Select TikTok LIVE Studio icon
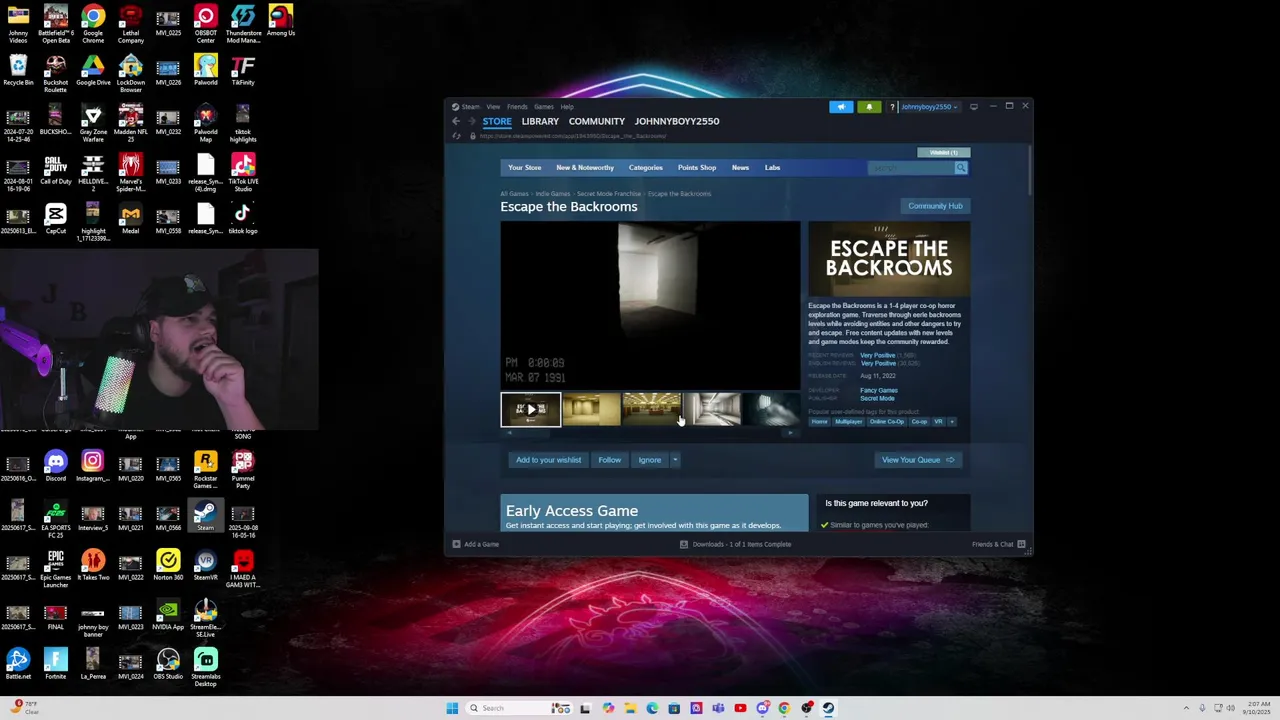This screenshot has height=720, width=1280. point(243,172)
